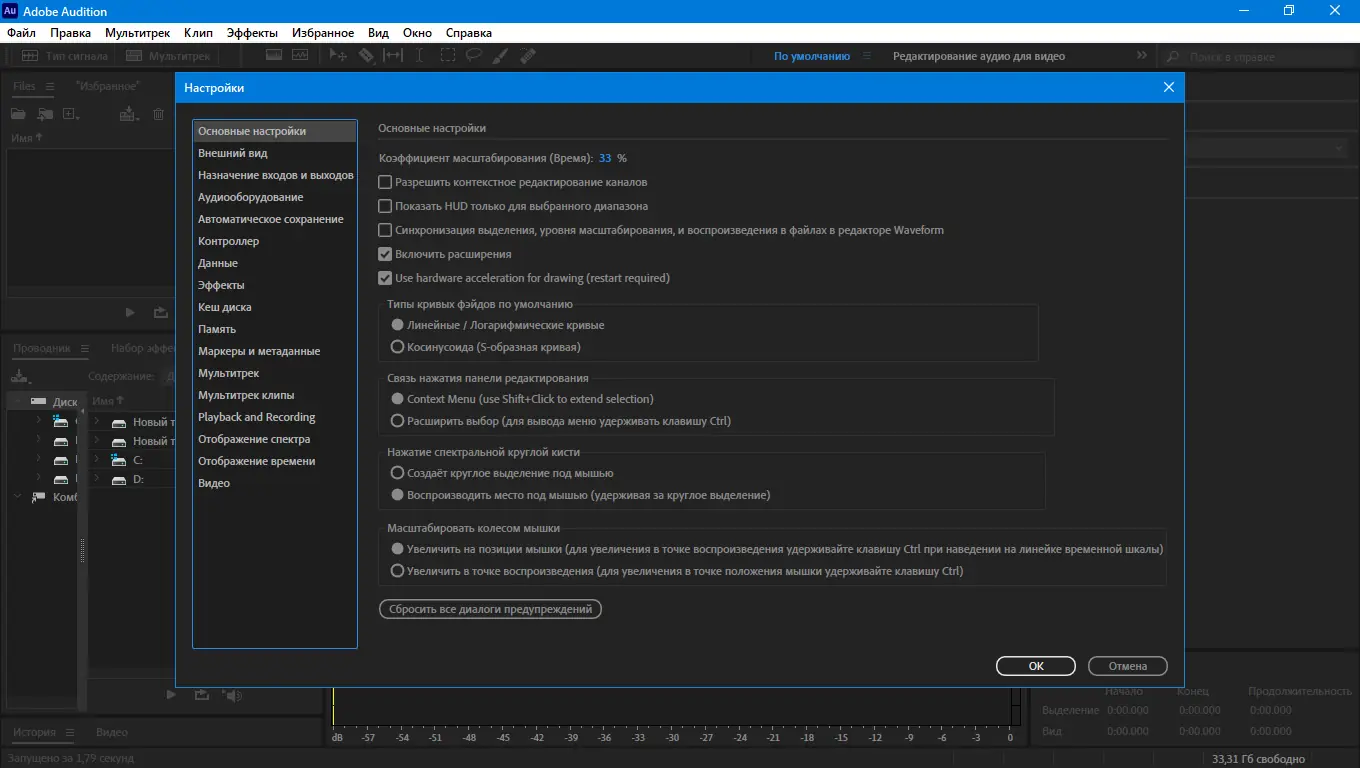Click 'Сбросить все диалоги предупреждений' button
Viewport: 1360px width, 768px height.
click(490, 608)
